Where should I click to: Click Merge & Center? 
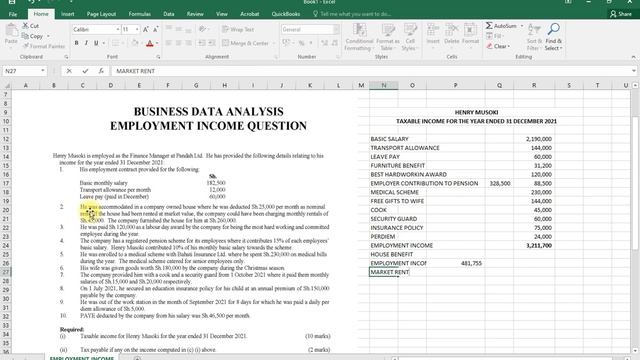[x=245, y=43]
